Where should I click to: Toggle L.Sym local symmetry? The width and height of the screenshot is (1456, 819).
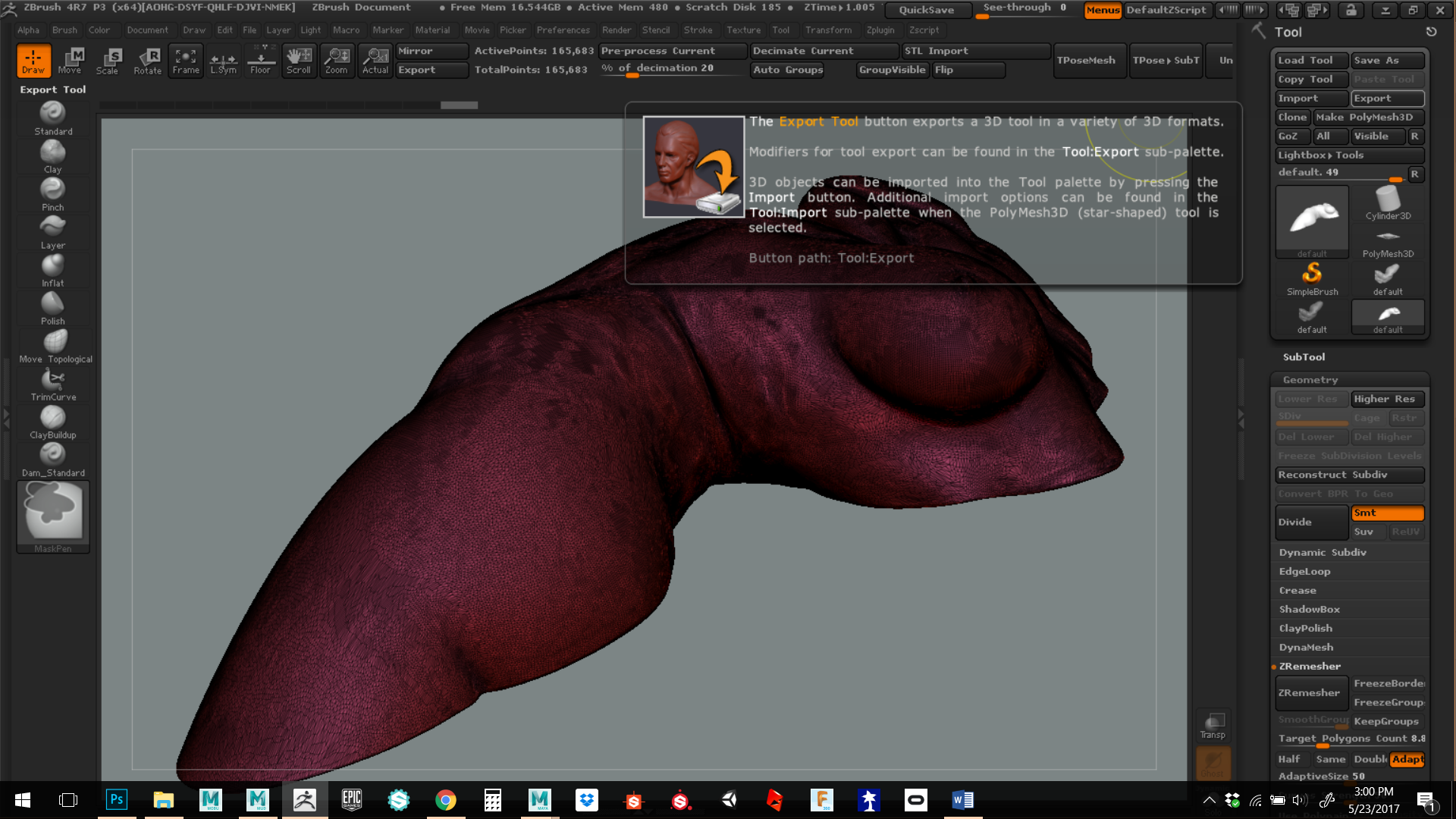(223, 61)
